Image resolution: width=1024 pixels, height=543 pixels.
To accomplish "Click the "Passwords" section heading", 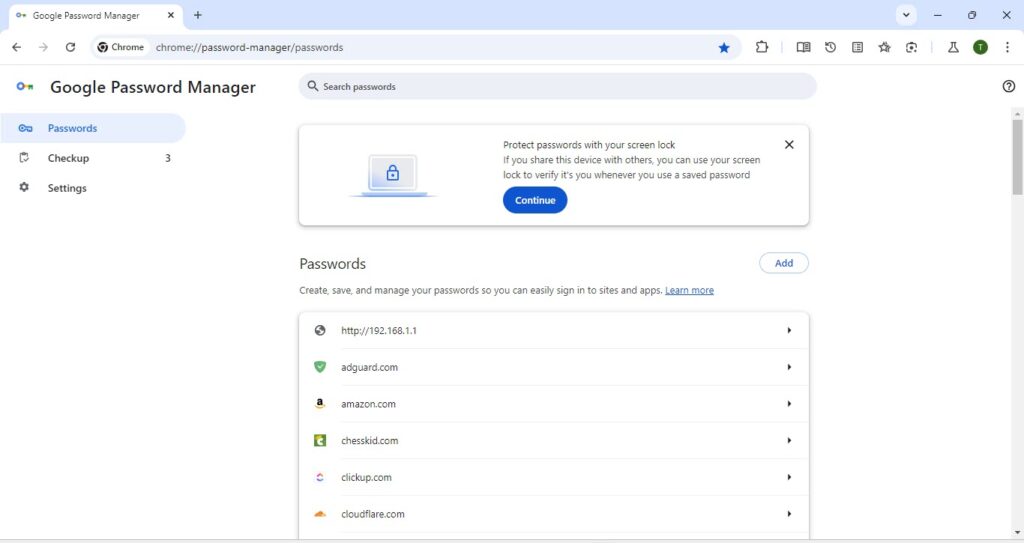I will tap(332, 263).
